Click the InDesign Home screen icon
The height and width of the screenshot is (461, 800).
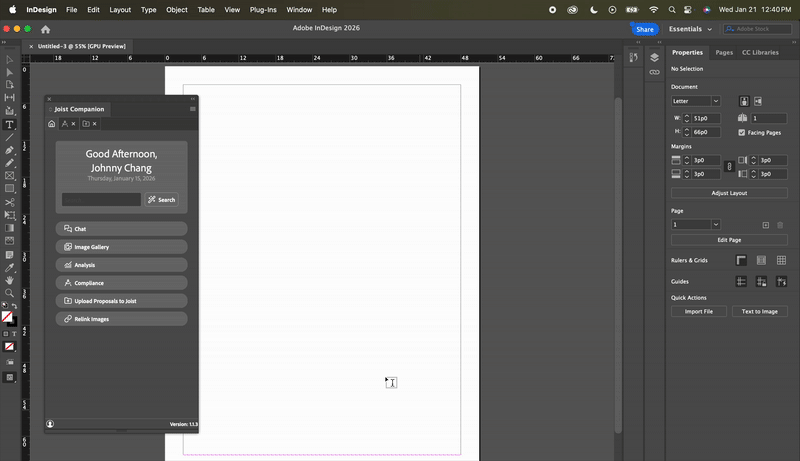point(45,29)
